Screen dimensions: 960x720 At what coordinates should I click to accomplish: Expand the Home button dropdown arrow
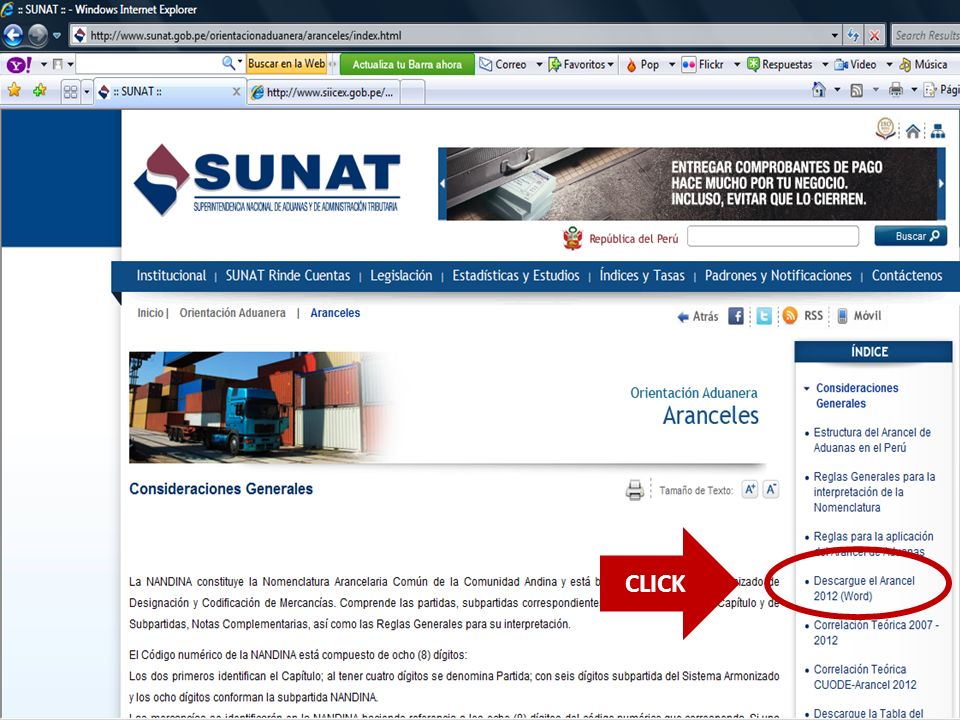[837, 90]
